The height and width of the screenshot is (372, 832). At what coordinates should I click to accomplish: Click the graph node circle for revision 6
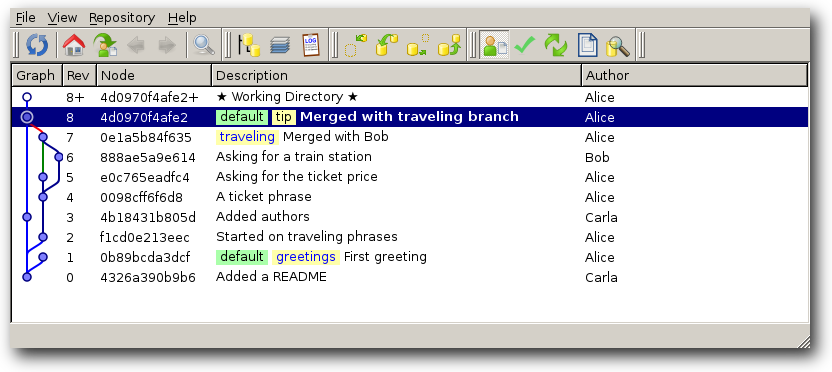pos(58,157)
